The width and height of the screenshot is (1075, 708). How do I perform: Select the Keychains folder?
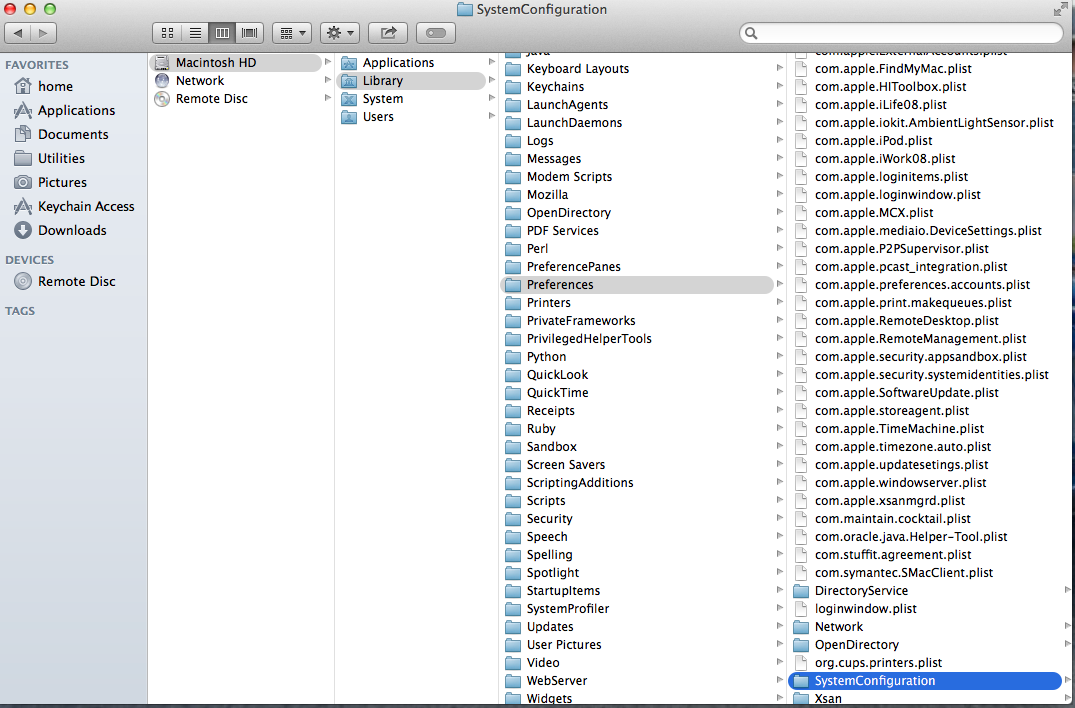click(x=638, y=86)
